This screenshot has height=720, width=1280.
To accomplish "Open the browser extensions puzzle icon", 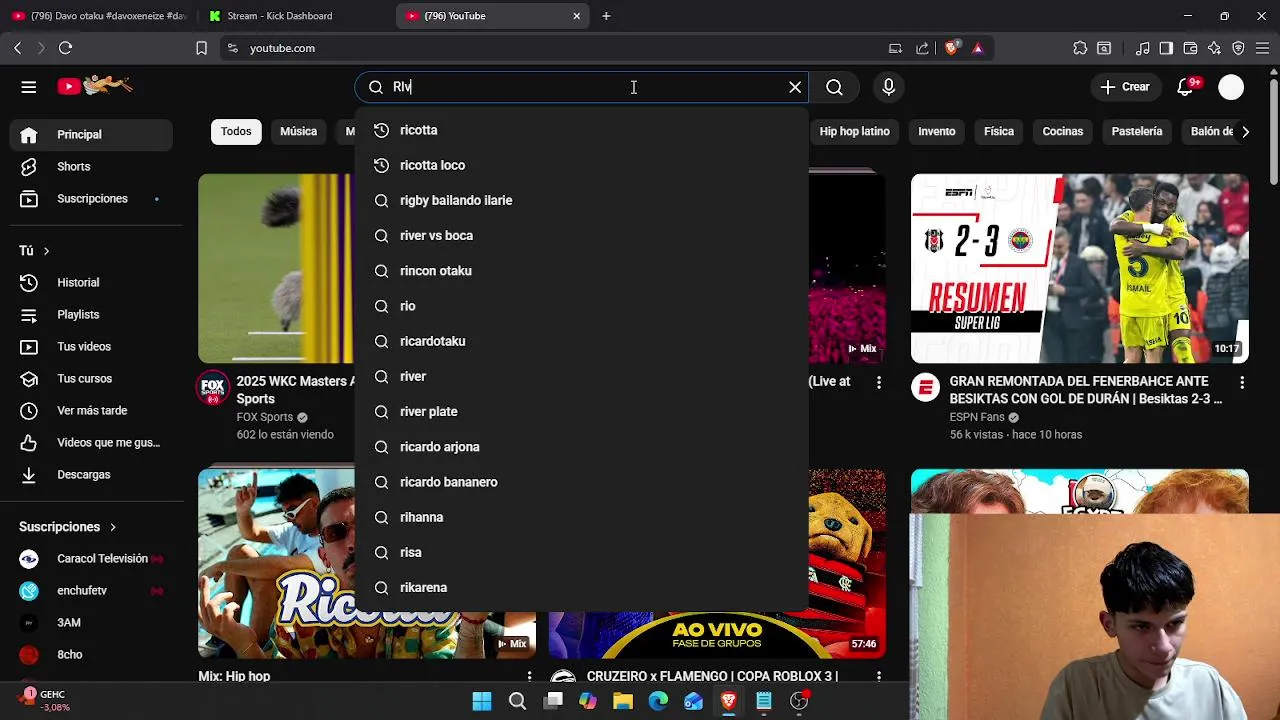I will pos(1080,48).
